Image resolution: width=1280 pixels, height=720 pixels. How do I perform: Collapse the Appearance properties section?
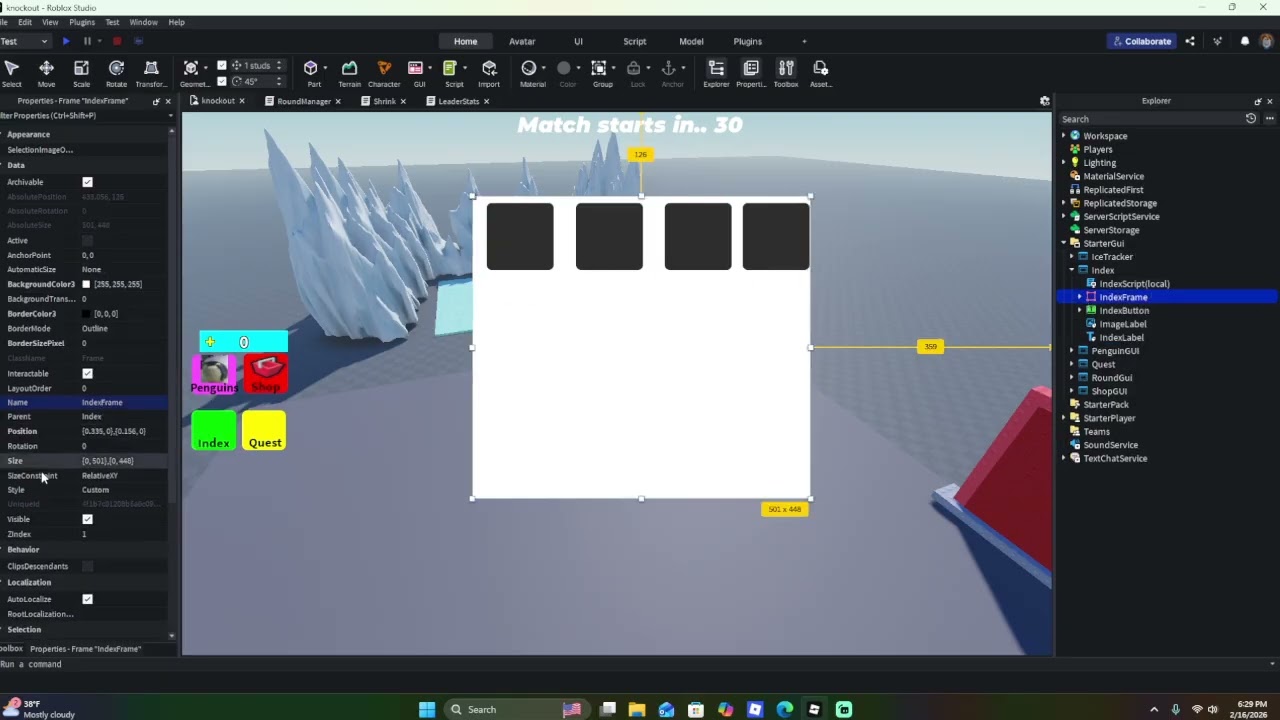click(3, 134)
